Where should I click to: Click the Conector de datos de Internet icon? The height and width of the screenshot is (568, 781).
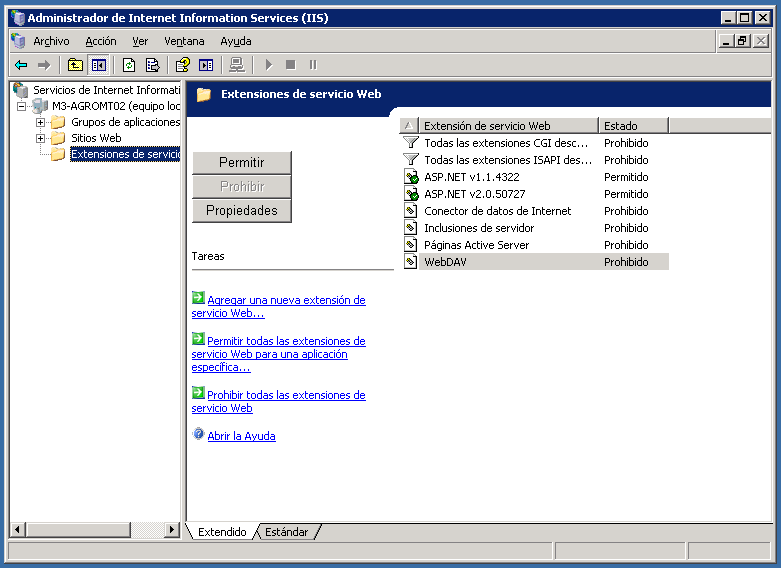tap(410, 211)
